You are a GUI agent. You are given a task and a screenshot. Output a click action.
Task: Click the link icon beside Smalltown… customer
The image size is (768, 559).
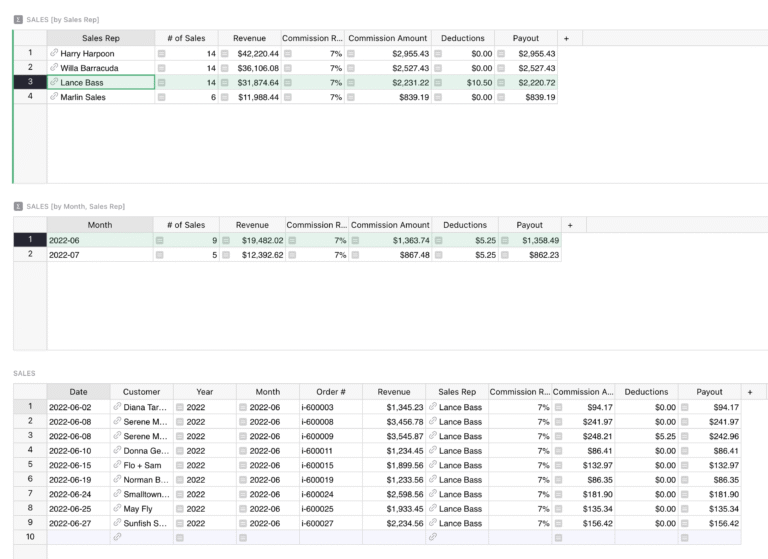click(x=117, y=494)
